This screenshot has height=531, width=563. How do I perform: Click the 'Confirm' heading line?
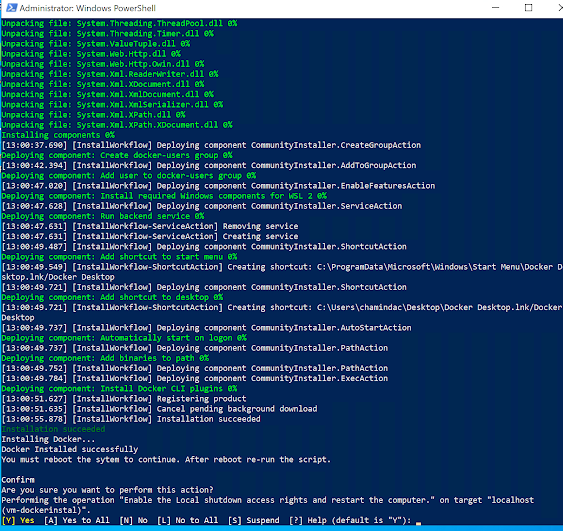[18, 480]
